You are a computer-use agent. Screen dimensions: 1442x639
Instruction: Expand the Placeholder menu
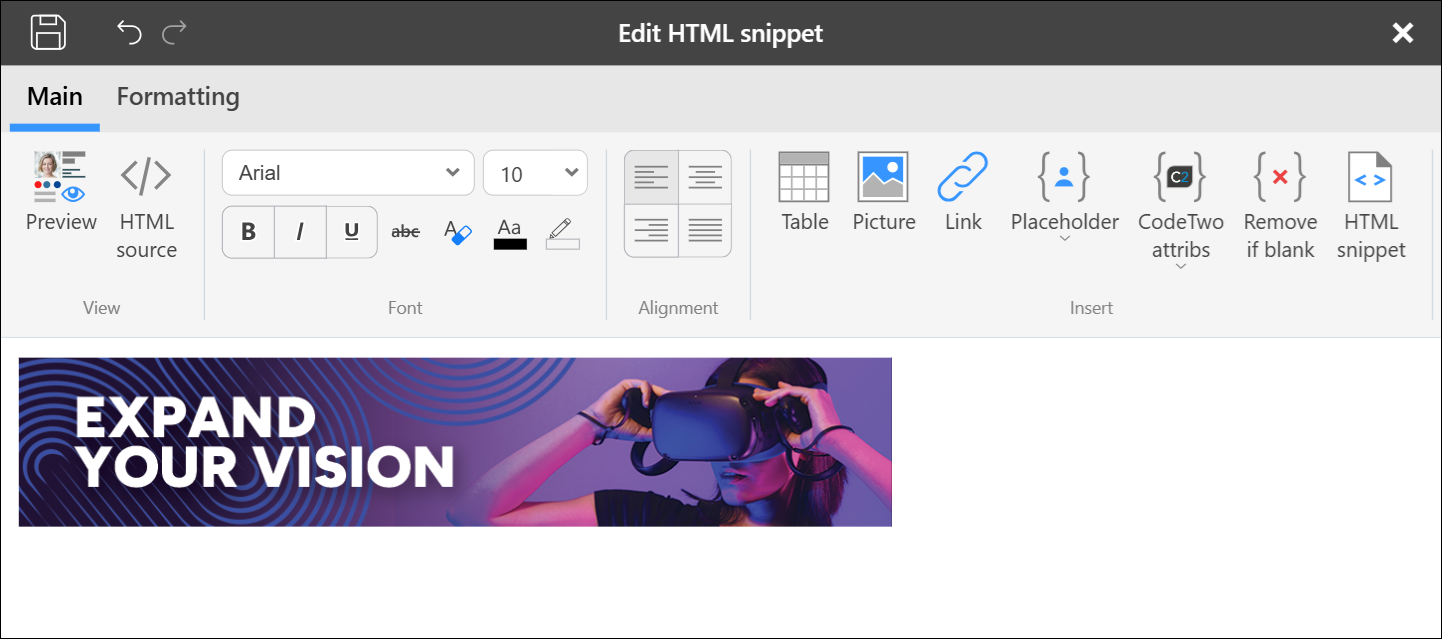click(1064, 196)
